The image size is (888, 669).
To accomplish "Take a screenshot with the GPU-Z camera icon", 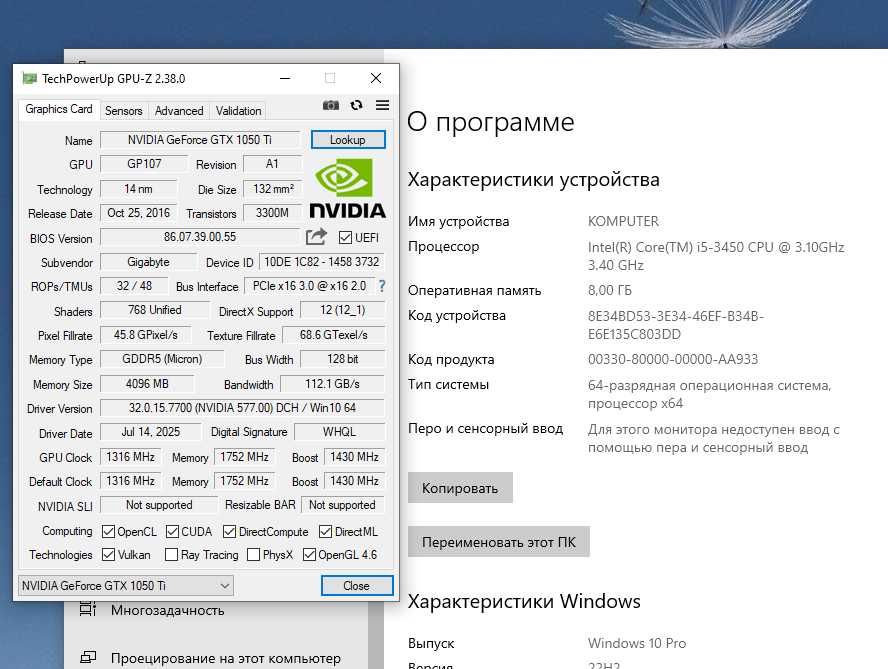I will click(331, 105).
